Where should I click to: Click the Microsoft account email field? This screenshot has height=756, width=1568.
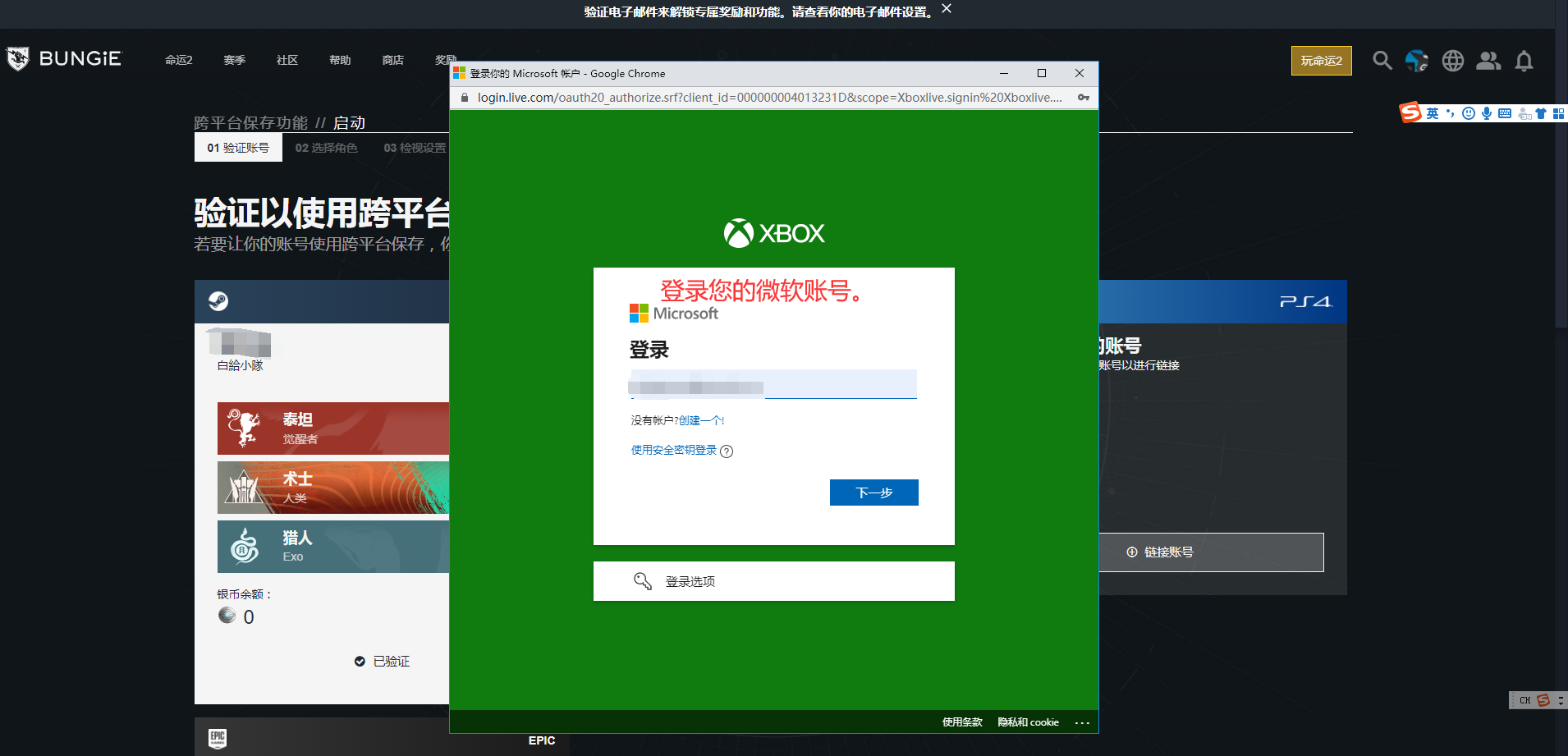click(772, 385)
